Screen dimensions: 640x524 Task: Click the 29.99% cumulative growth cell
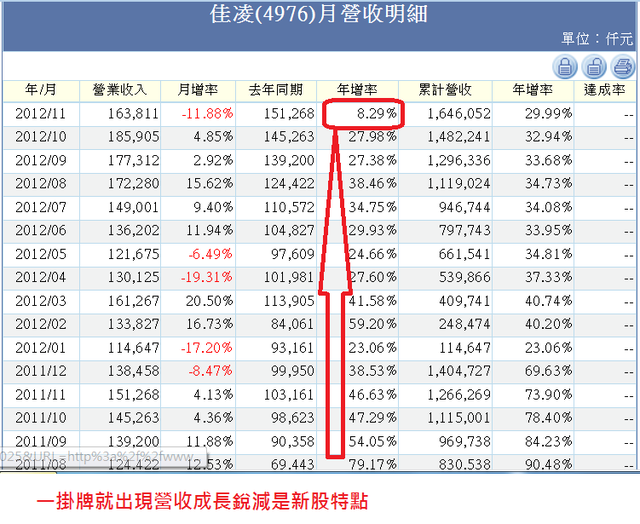click(548, 113)
